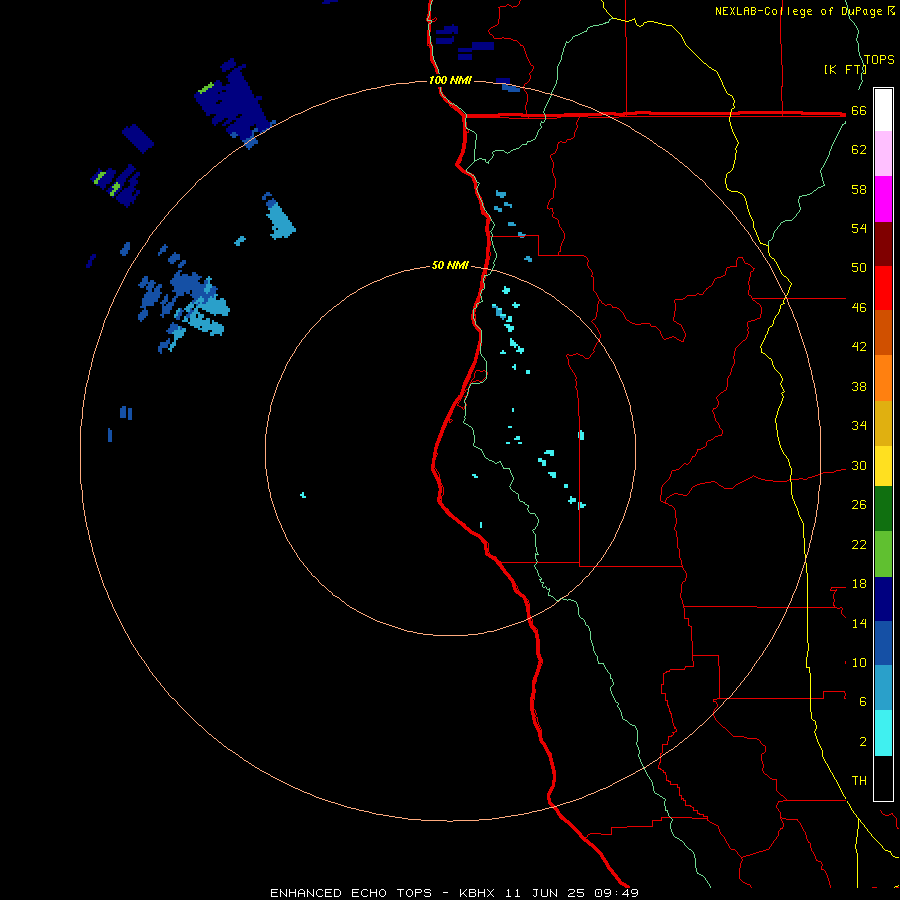The width and height of the screenshot is (900, 900).
Task: Click the "ENHANCED ECHO TOPS" product title
Action: pyautogui.click(x=351, y=893)
